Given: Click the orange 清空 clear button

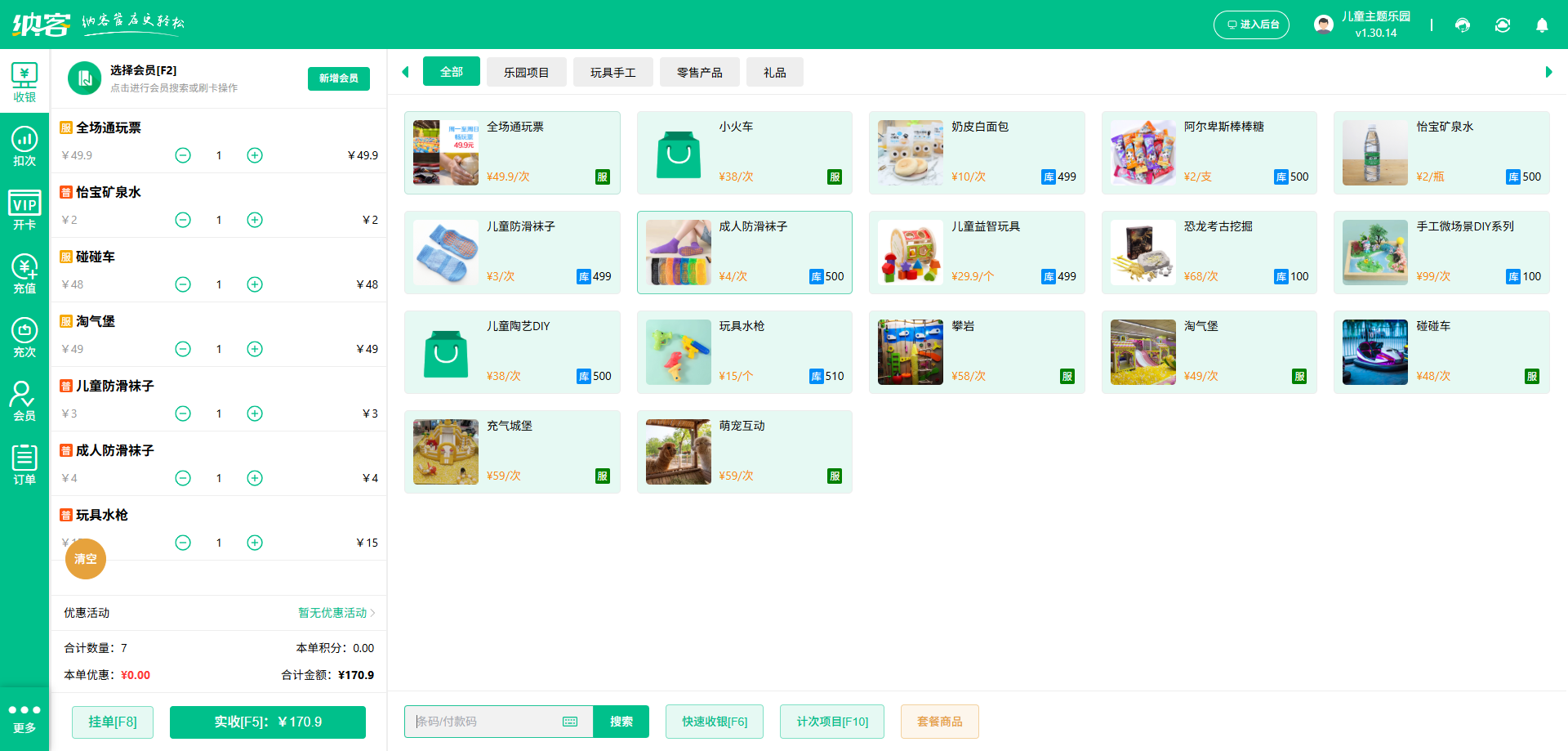Looking at the screenshot, I should point(86,559).
